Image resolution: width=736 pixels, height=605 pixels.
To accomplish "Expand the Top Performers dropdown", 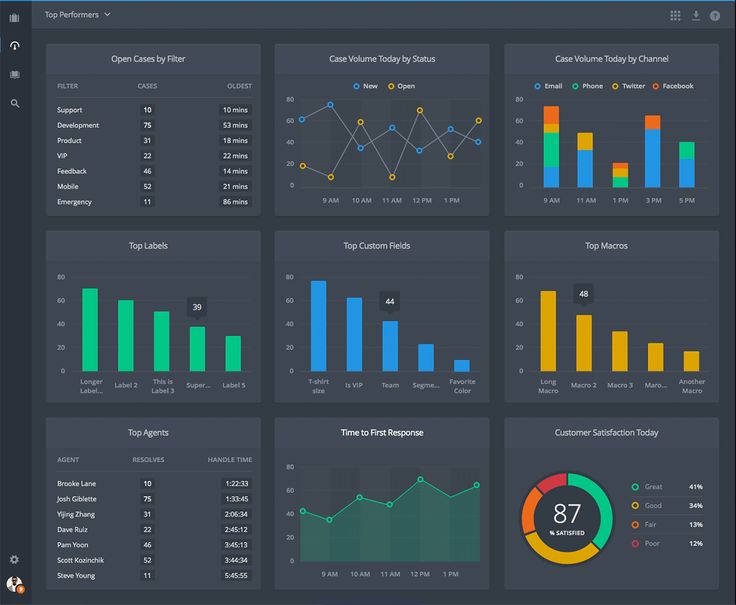I will click(x=77, y=15).
